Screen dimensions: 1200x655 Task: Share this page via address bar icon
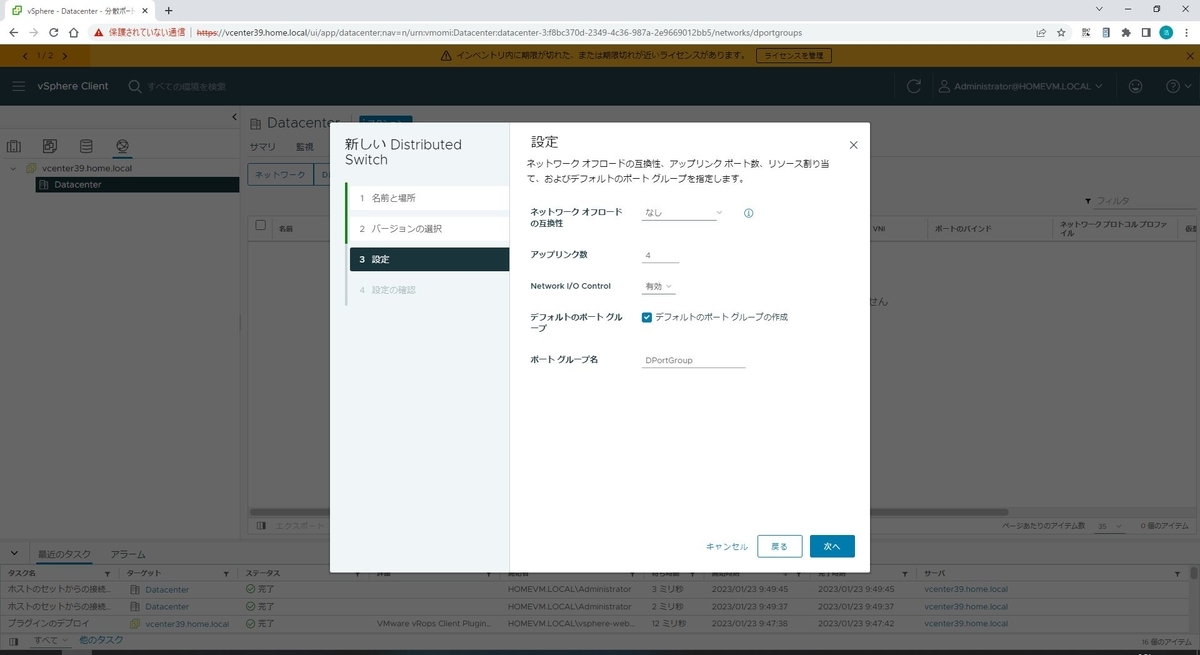1040,32
